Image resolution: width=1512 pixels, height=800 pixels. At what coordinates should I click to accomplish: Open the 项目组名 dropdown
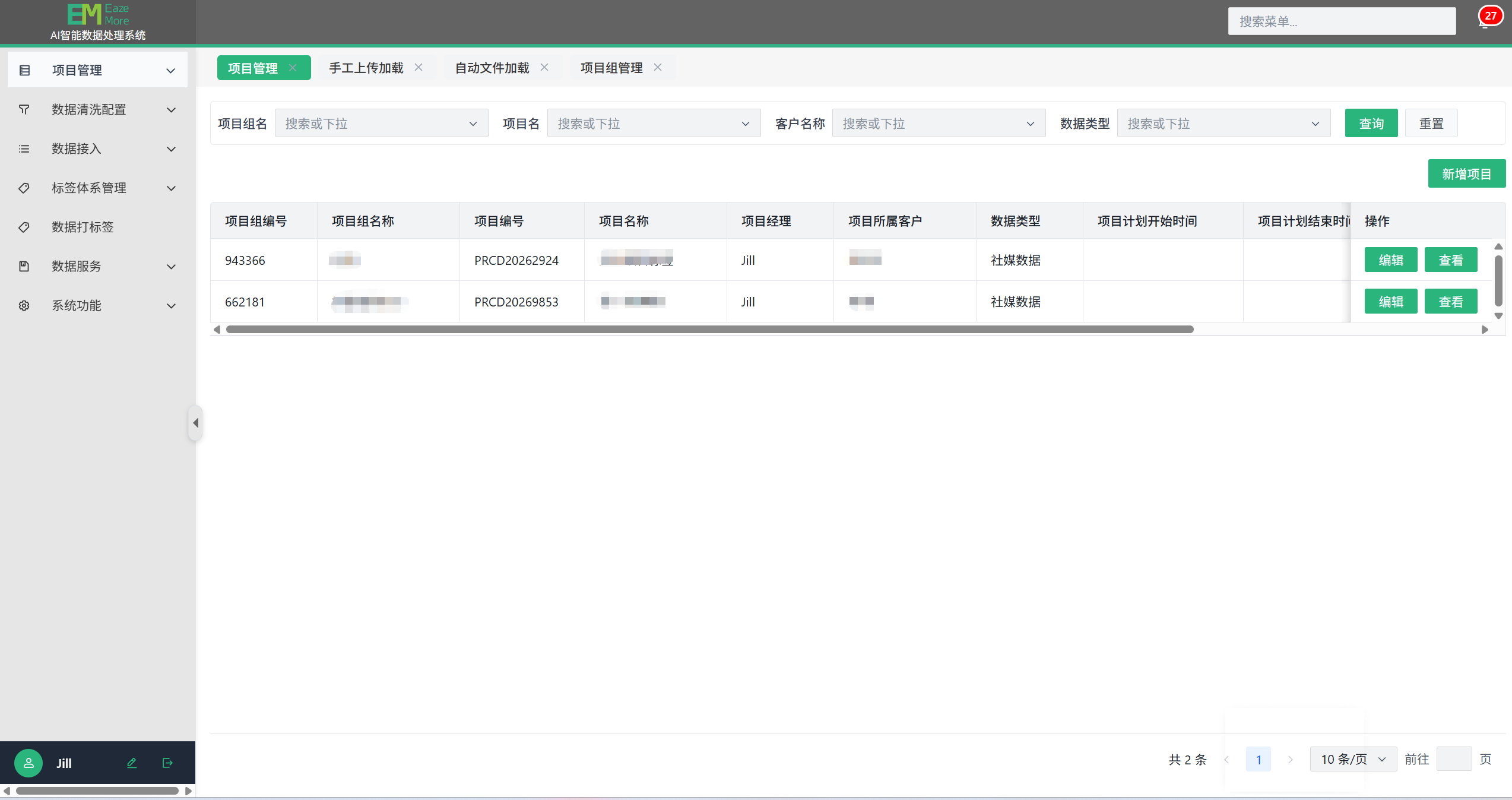[x=381, y=124]
